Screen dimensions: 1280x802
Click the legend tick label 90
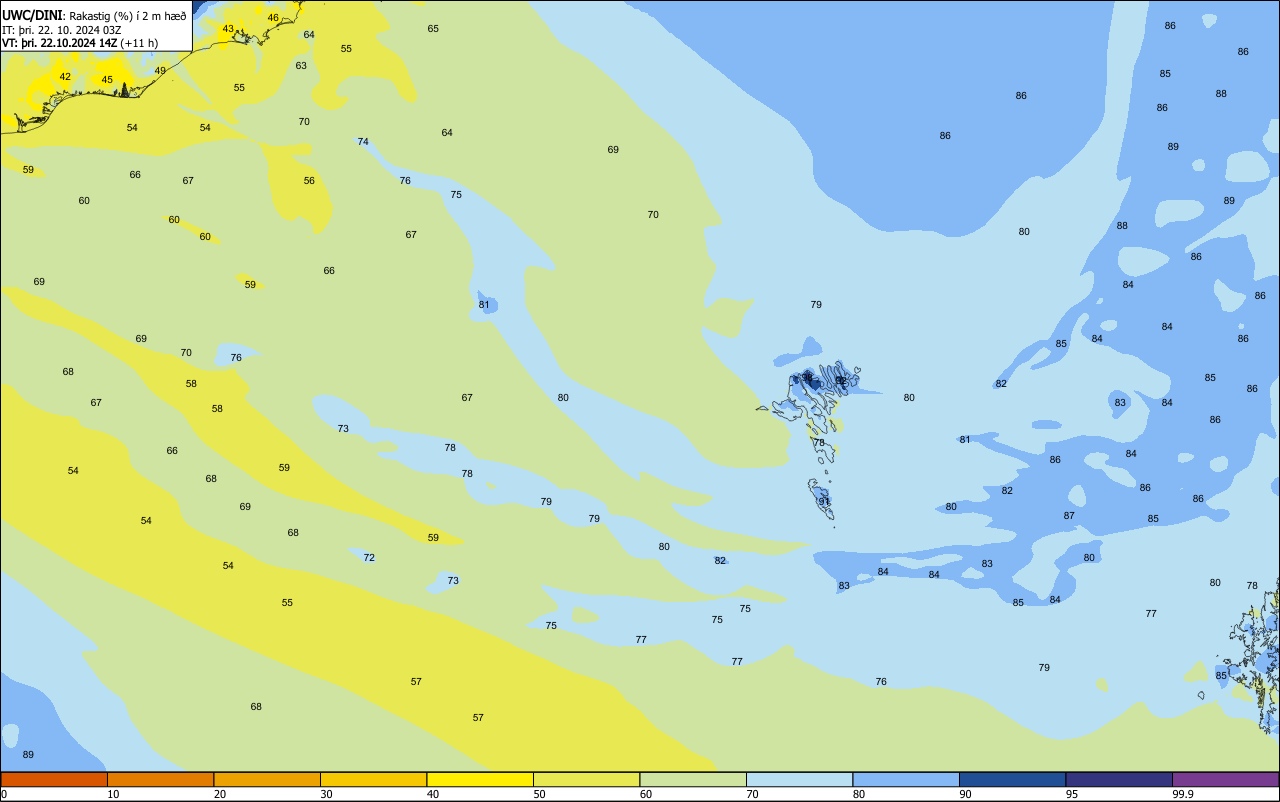tap(965, 794)
